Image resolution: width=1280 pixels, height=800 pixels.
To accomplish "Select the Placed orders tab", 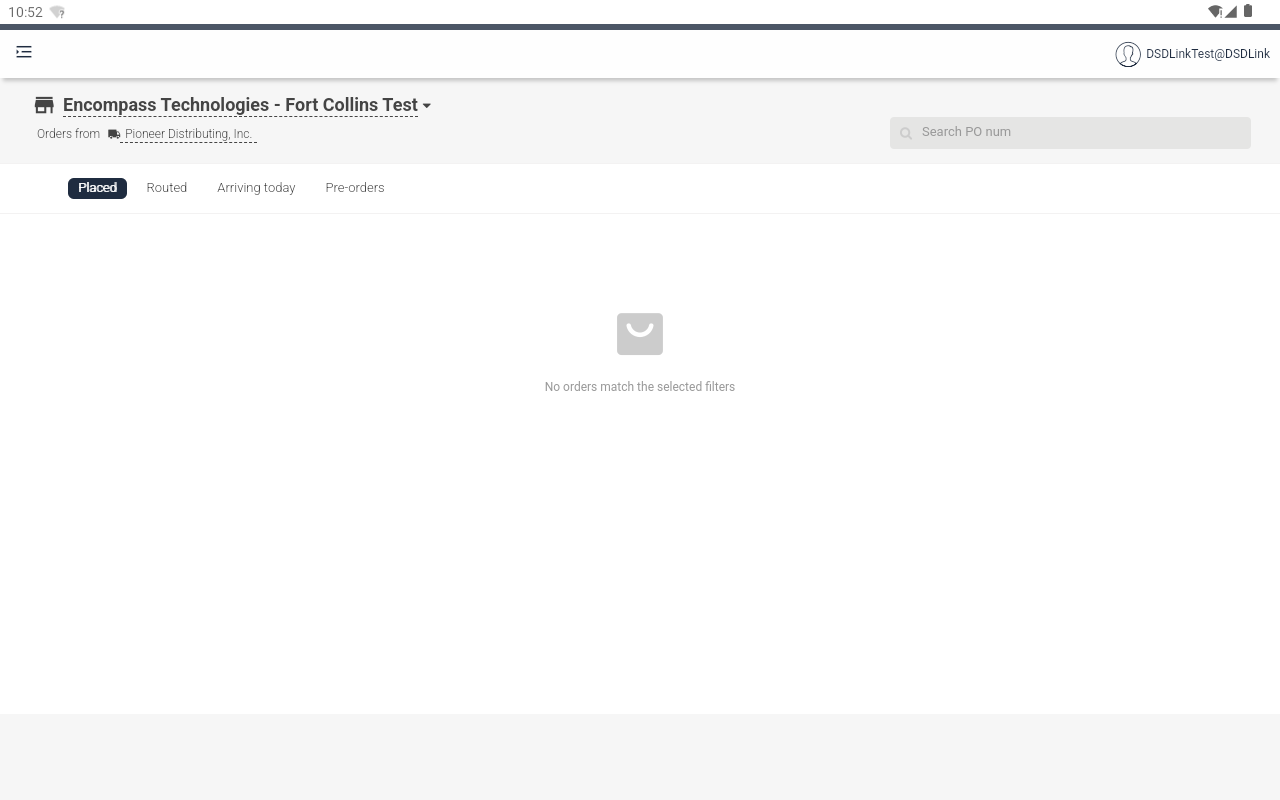I will 97,188.
